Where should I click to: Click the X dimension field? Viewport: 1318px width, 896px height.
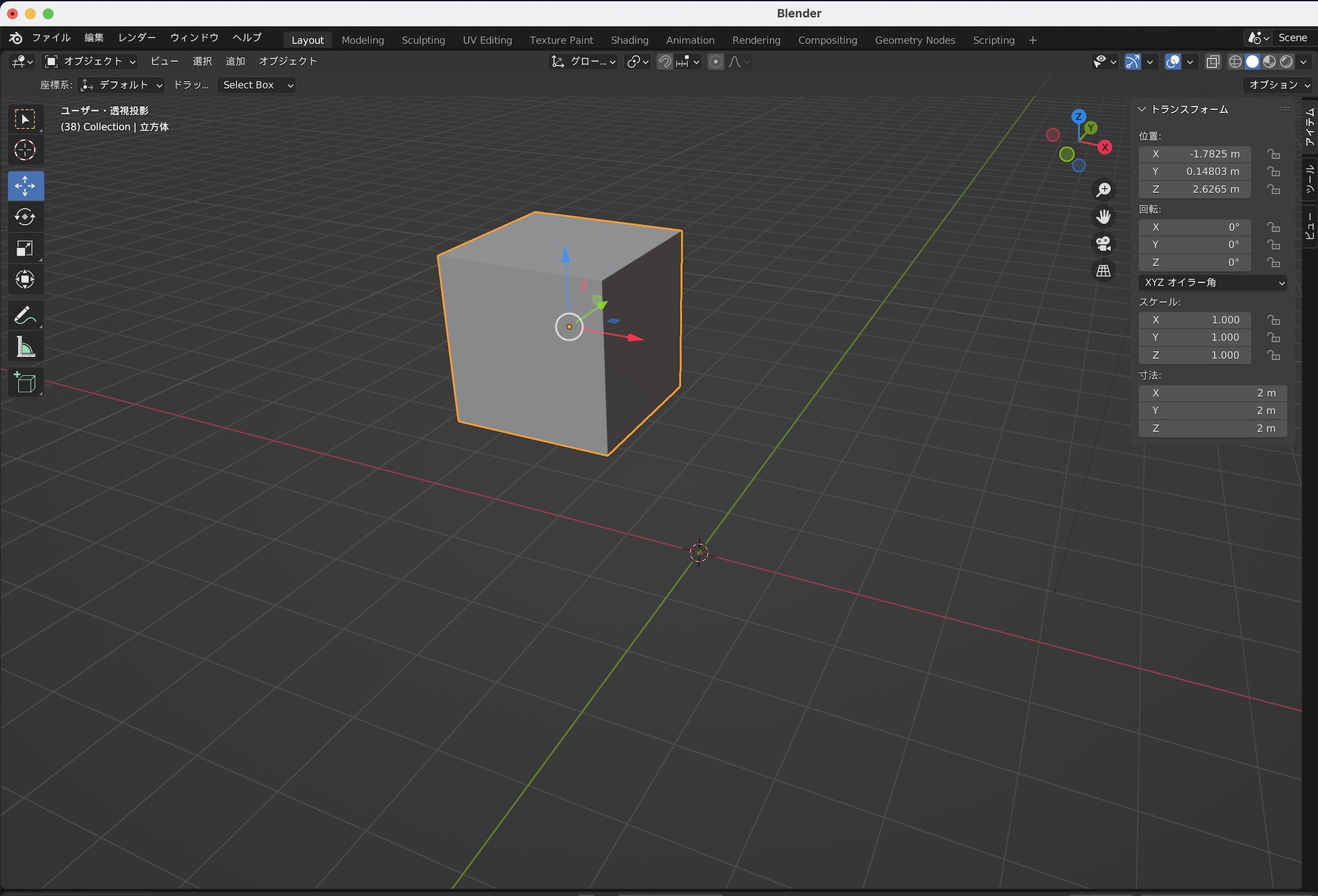point(1212,393)
